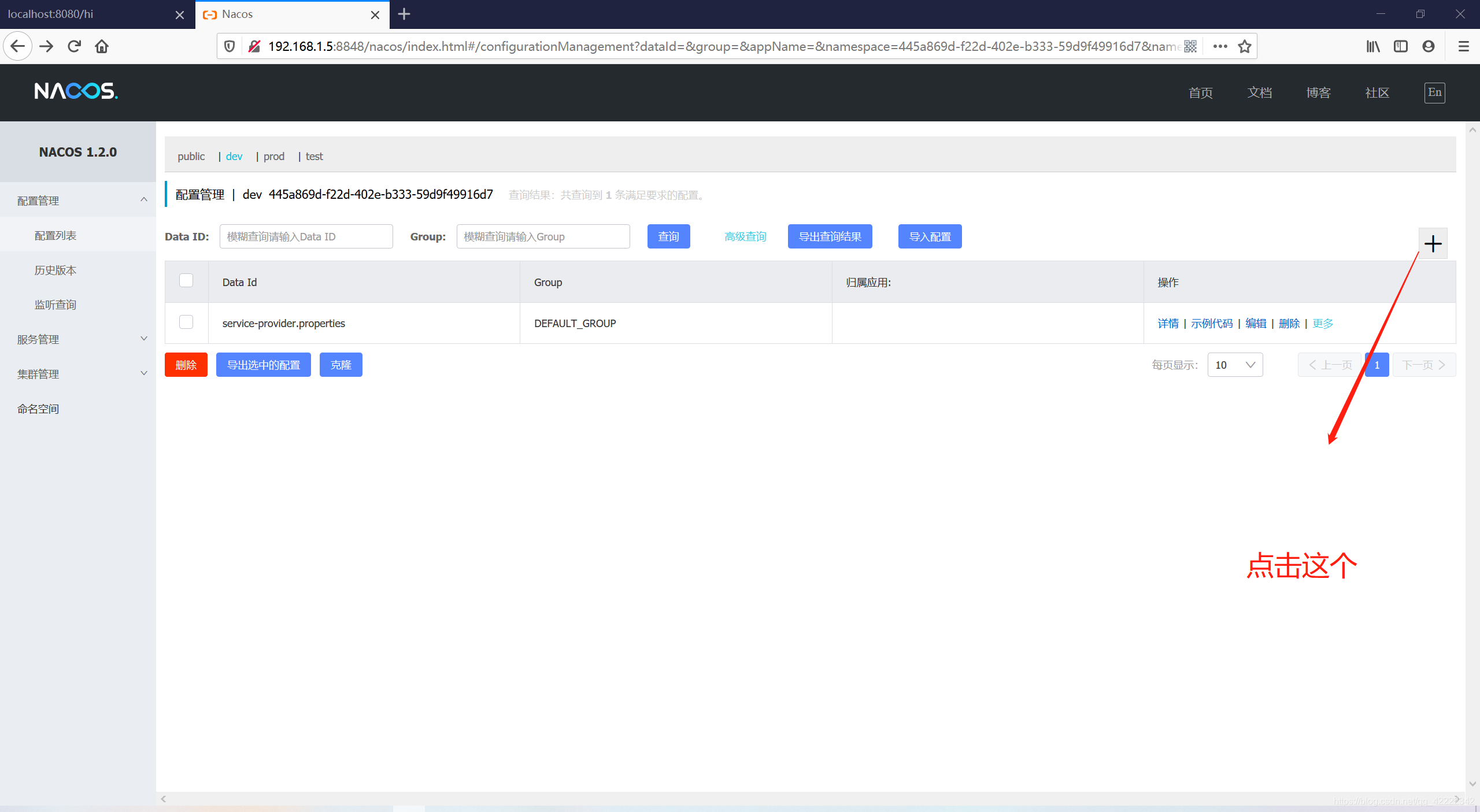Image resolution: width=1480 pixels, height=812 pixels.
Task: Close the Nacos tab
Action: [x=375, y=14]
